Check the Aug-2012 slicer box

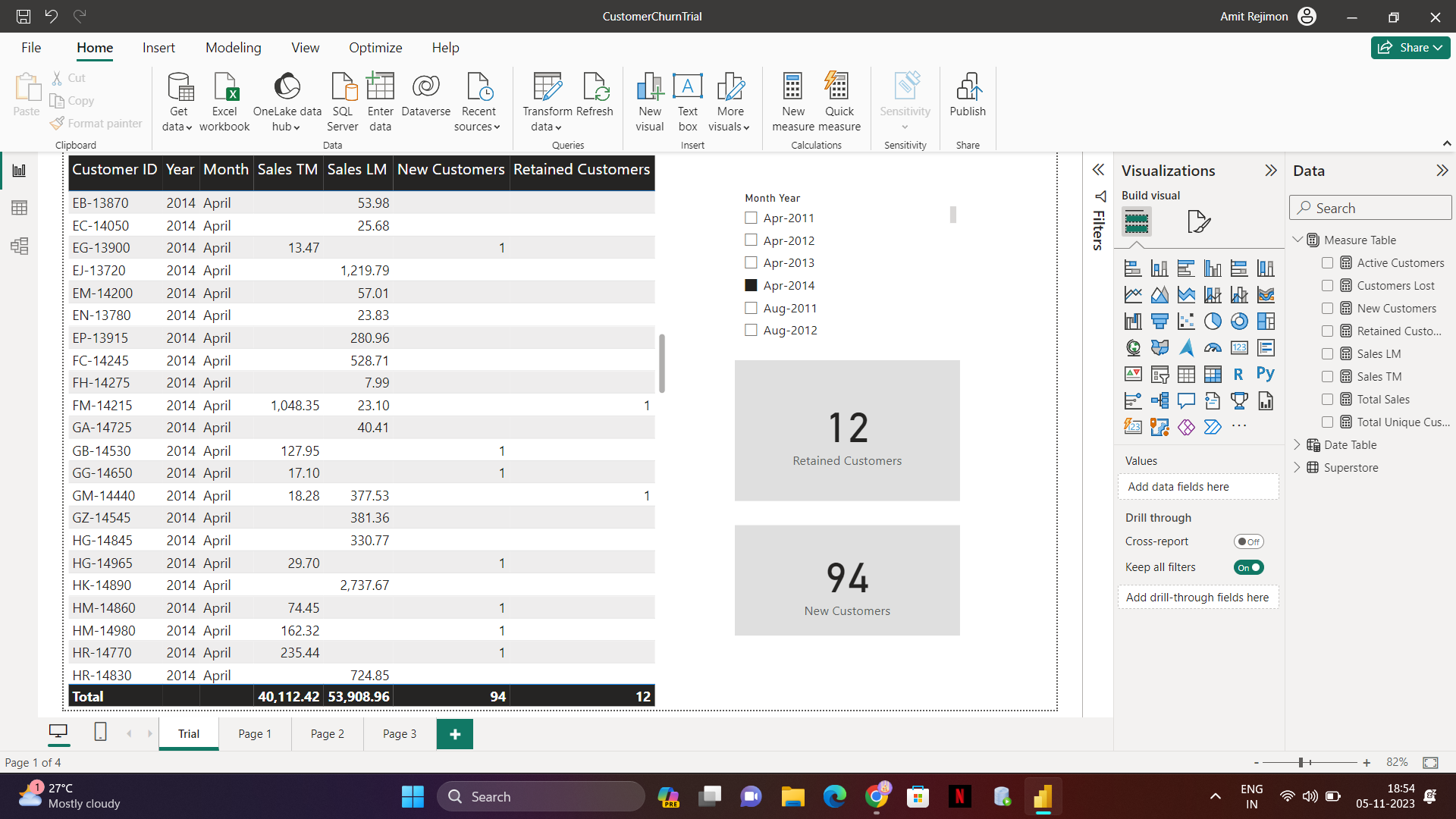[751, 330]
